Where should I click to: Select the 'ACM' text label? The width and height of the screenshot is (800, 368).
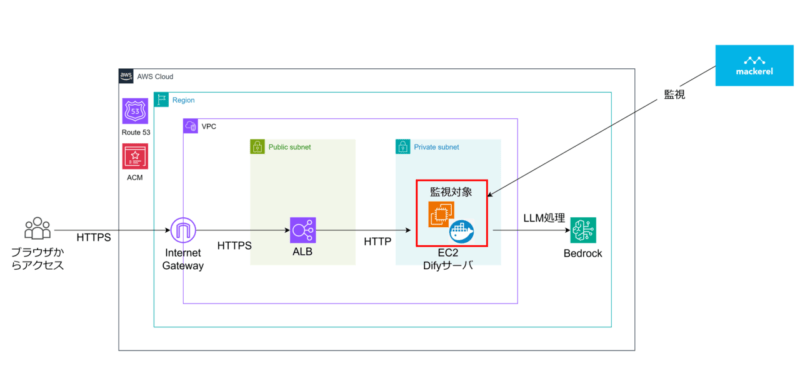click(x=135, y=178)
